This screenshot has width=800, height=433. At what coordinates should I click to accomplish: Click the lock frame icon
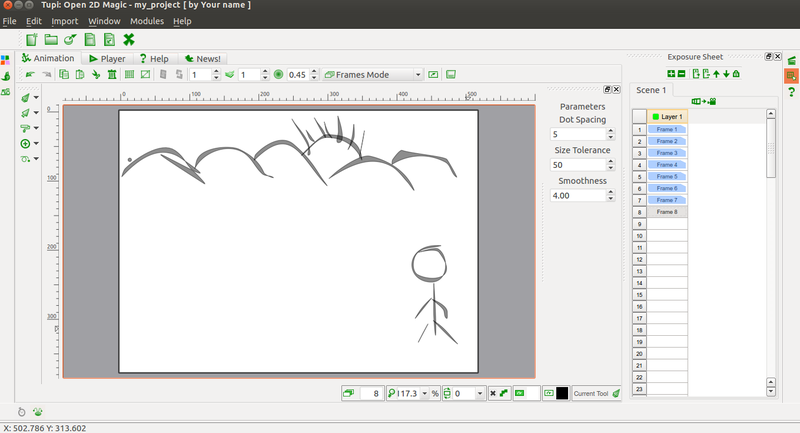point(736,74)
